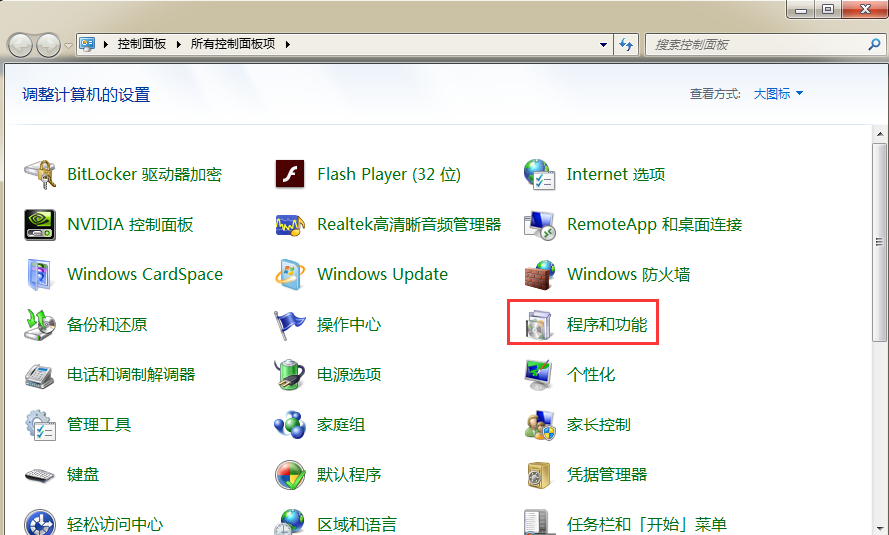Click the Flash Player red icon
The width and height of the screenshot is (889, 535).
pos(290,174)
